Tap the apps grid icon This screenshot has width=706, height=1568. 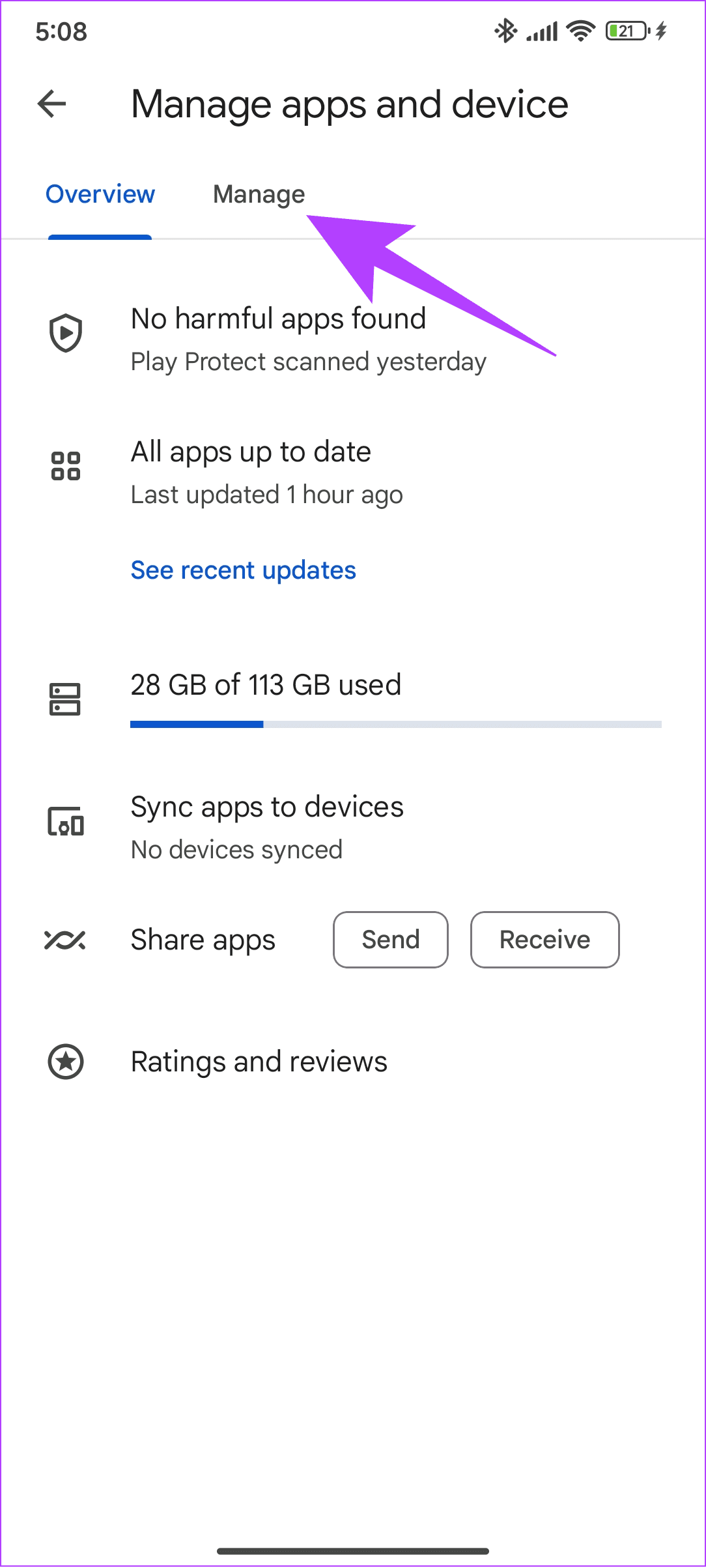[66, 466]
